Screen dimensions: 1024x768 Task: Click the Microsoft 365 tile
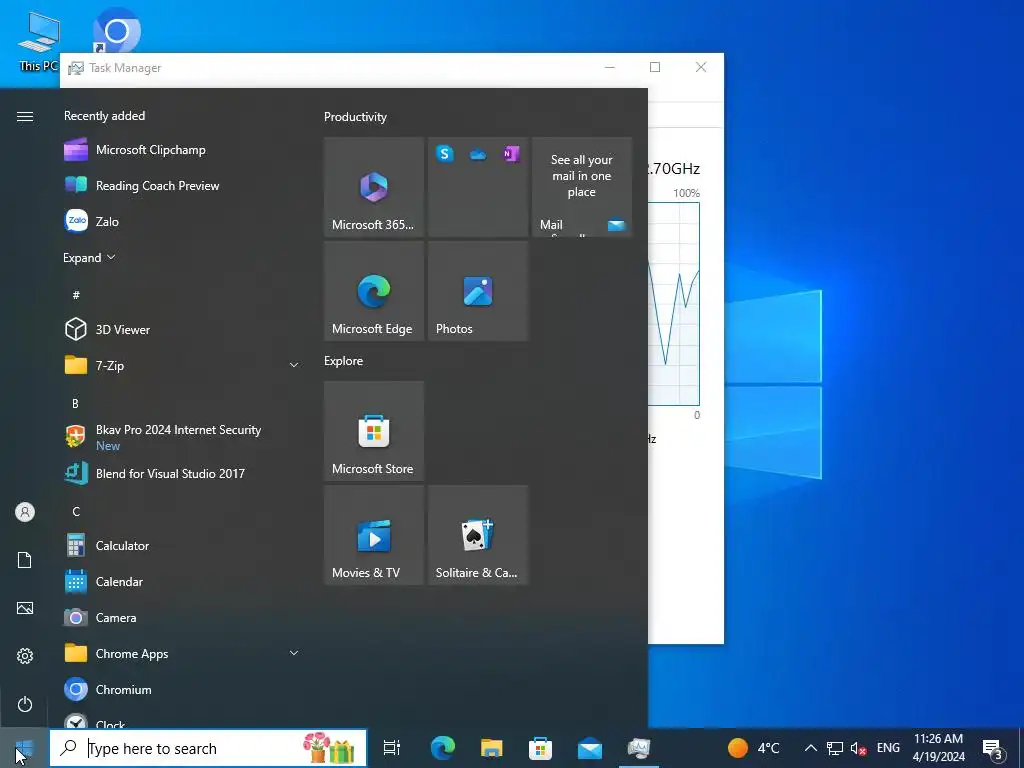pos(374,187)
